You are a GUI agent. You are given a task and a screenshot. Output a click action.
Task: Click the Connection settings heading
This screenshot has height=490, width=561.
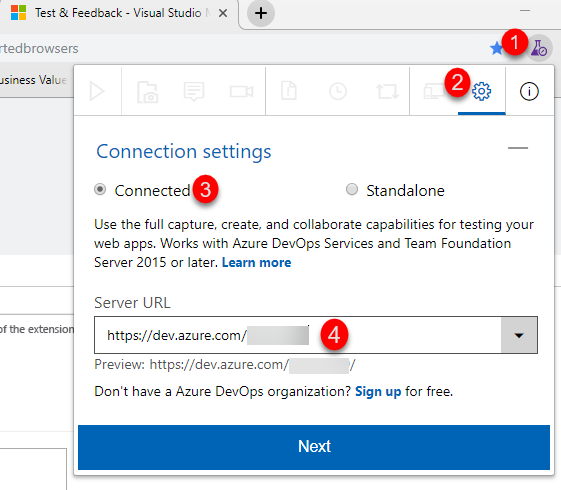[x=184, y=151]
